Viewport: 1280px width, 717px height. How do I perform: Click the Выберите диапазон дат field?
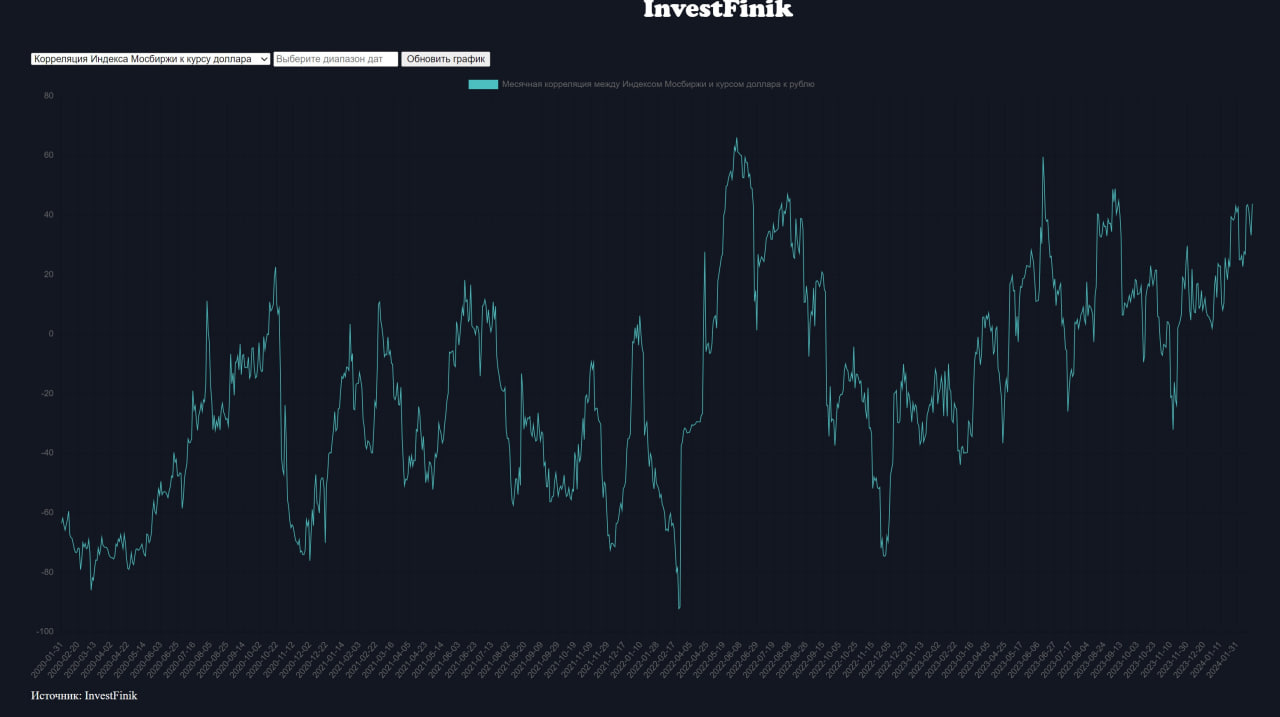click(335, 59)
